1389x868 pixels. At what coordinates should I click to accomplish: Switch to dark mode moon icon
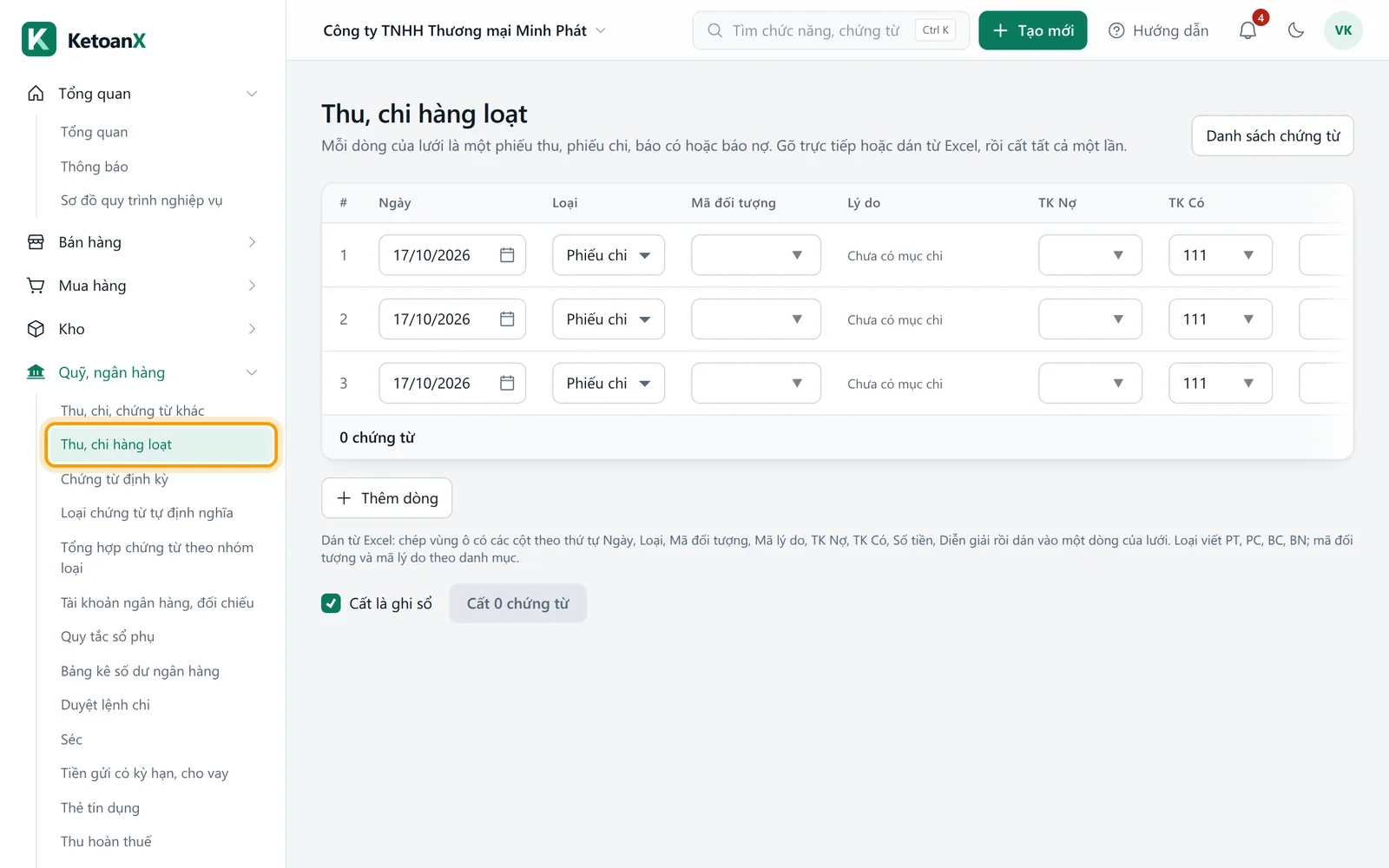[x=1296, y=30]
